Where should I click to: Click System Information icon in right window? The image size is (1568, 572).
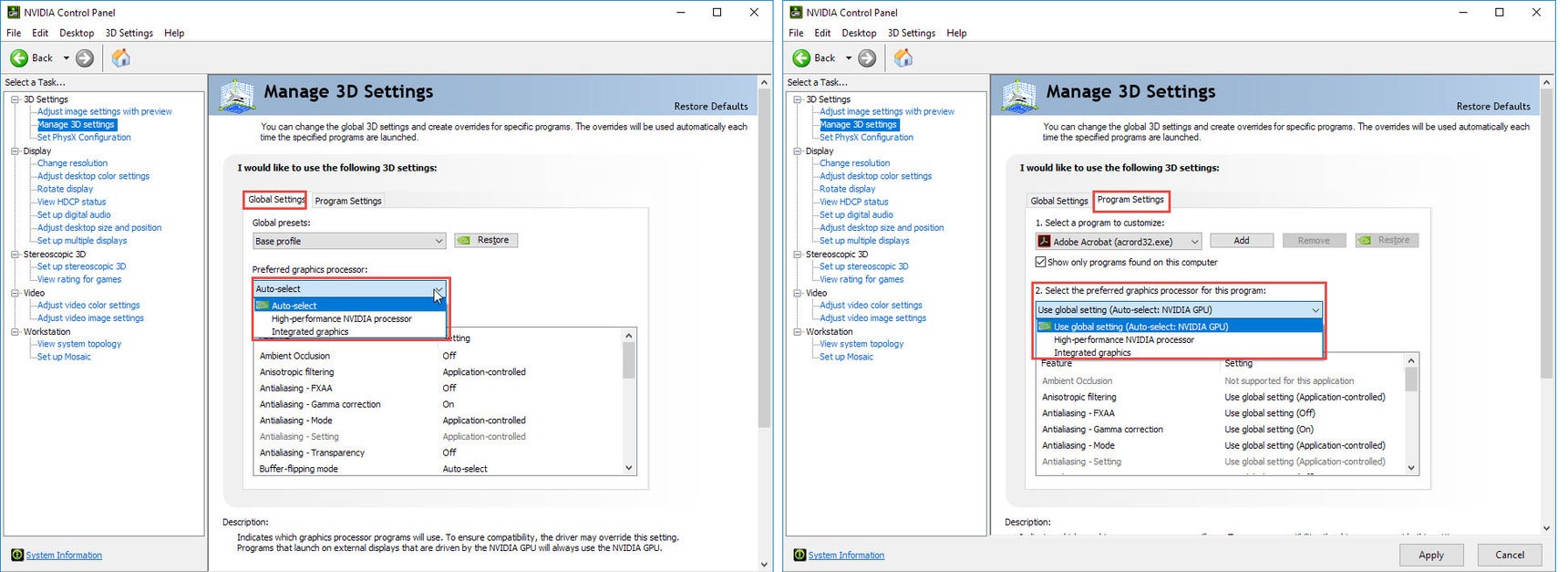[799, 555]
